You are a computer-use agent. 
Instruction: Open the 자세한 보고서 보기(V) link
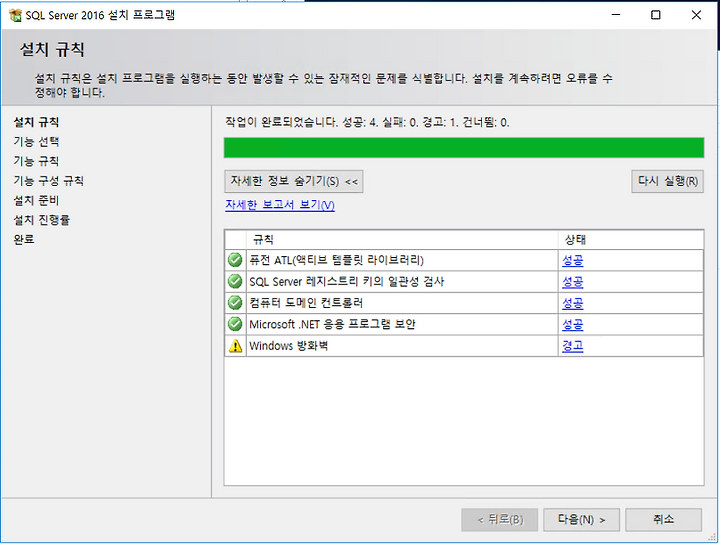click(280, 205)
